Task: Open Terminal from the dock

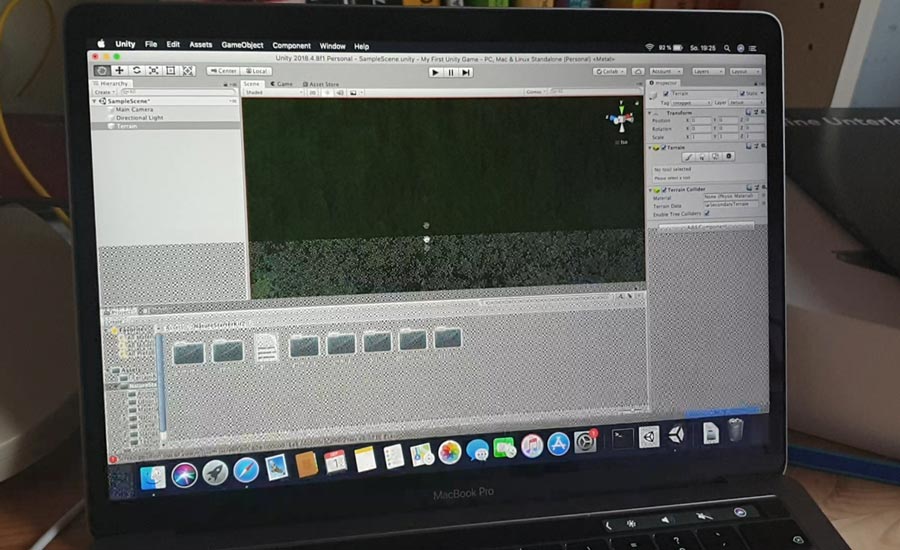Action: (x=622, y=439)
